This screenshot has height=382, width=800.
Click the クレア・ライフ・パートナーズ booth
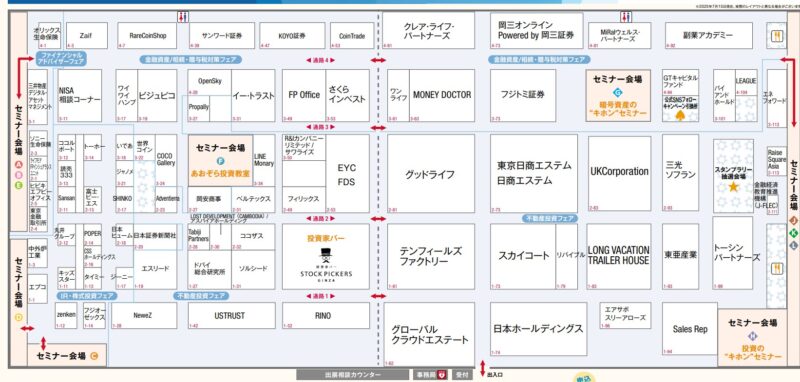coord(428,31)
